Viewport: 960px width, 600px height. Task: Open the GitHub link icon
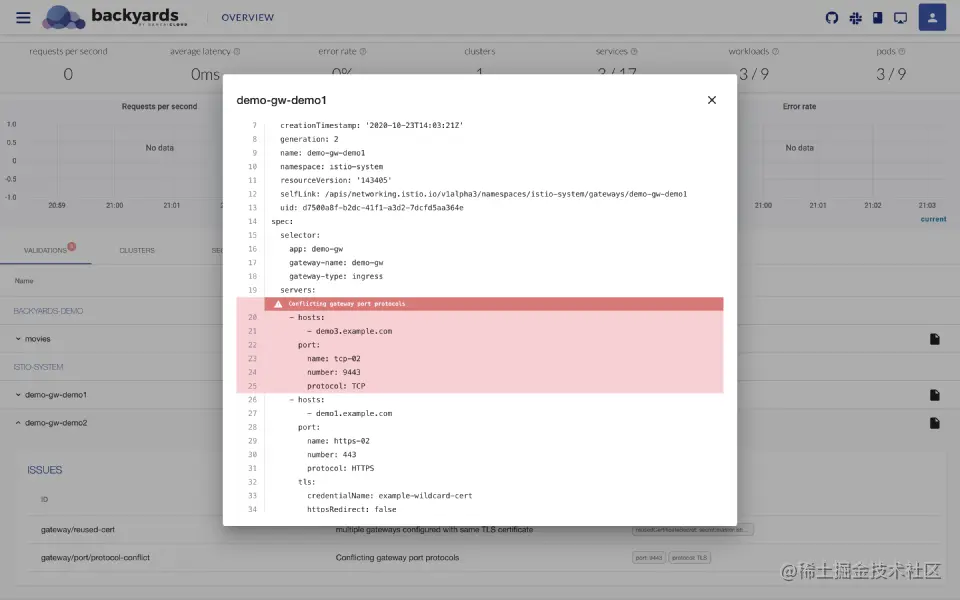coord(831,18)
